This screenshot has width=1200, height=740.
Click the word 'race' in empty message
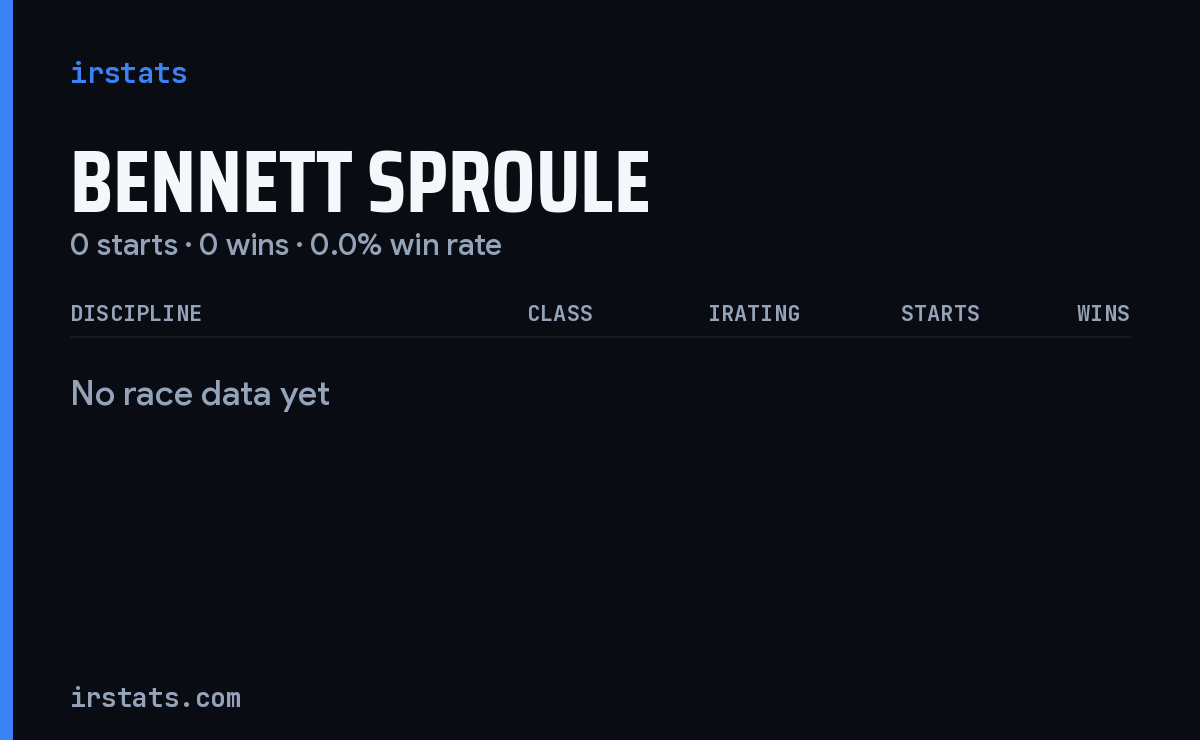(x=158, y=394)
